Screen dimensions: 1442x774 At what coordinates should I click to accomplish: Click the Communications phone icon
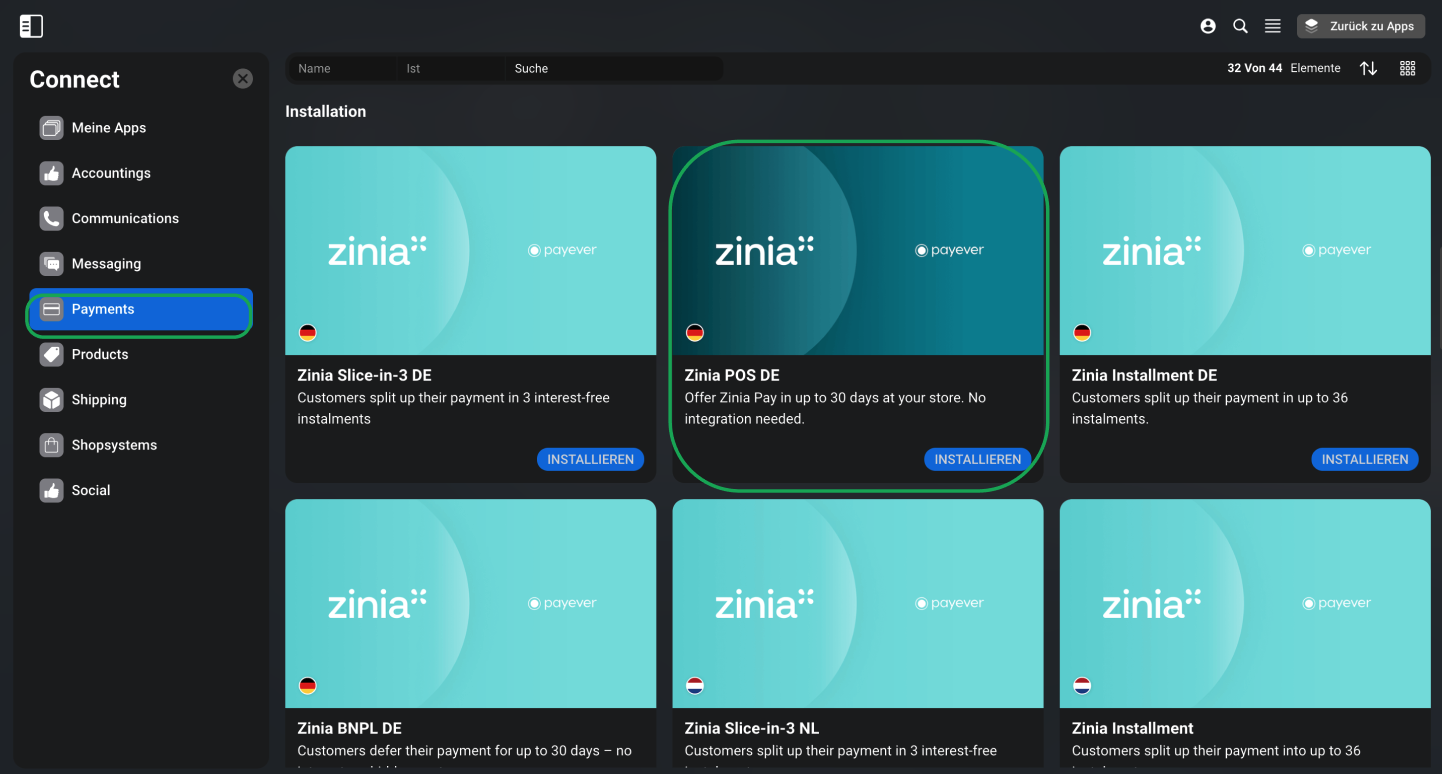pyautogui.click(x=51, y=218)
